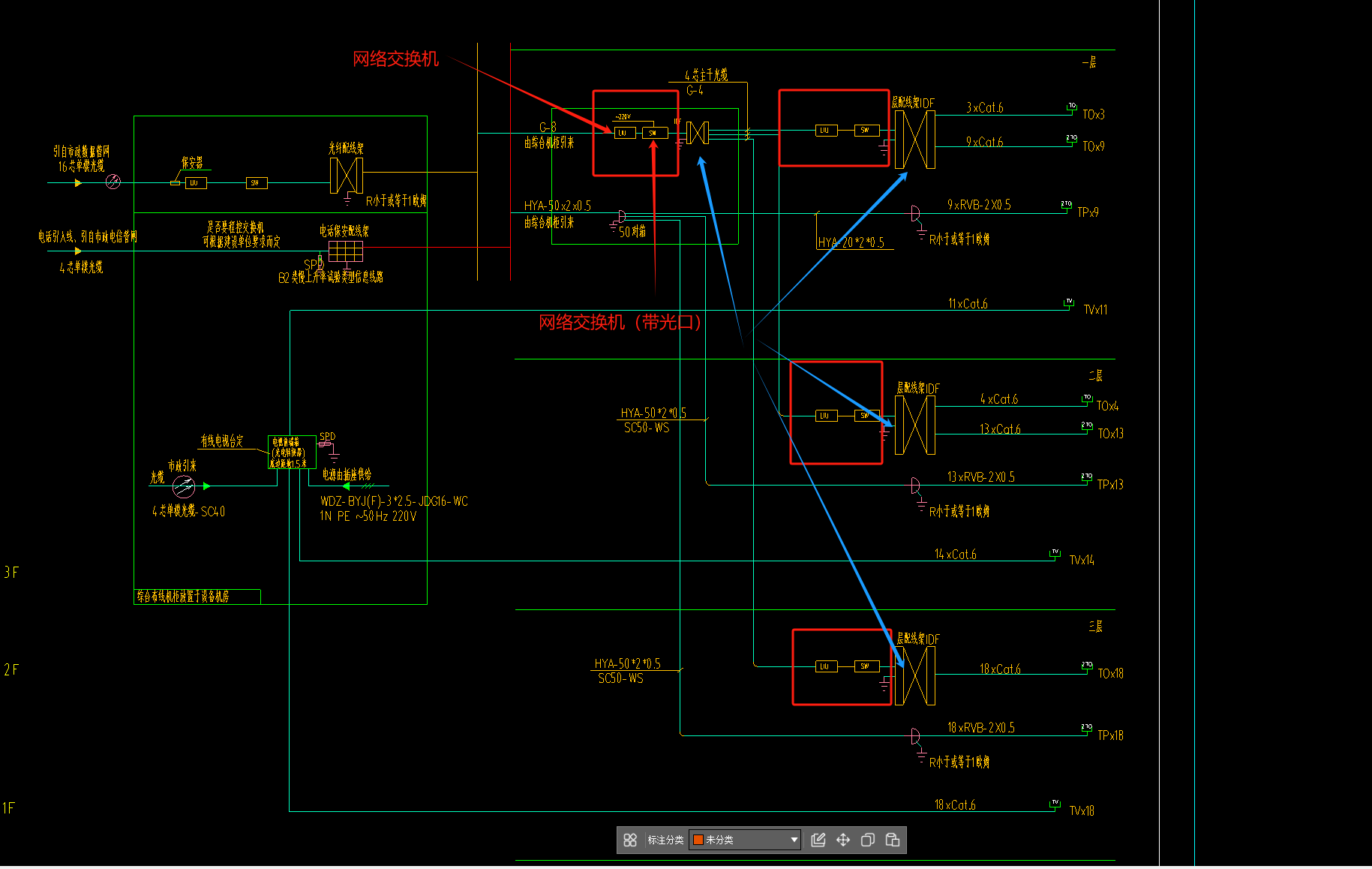Screen dimensions: 1372x869
Task: Click the HYA-20*2*0.5 label
Action: click(x=851, y=242)
